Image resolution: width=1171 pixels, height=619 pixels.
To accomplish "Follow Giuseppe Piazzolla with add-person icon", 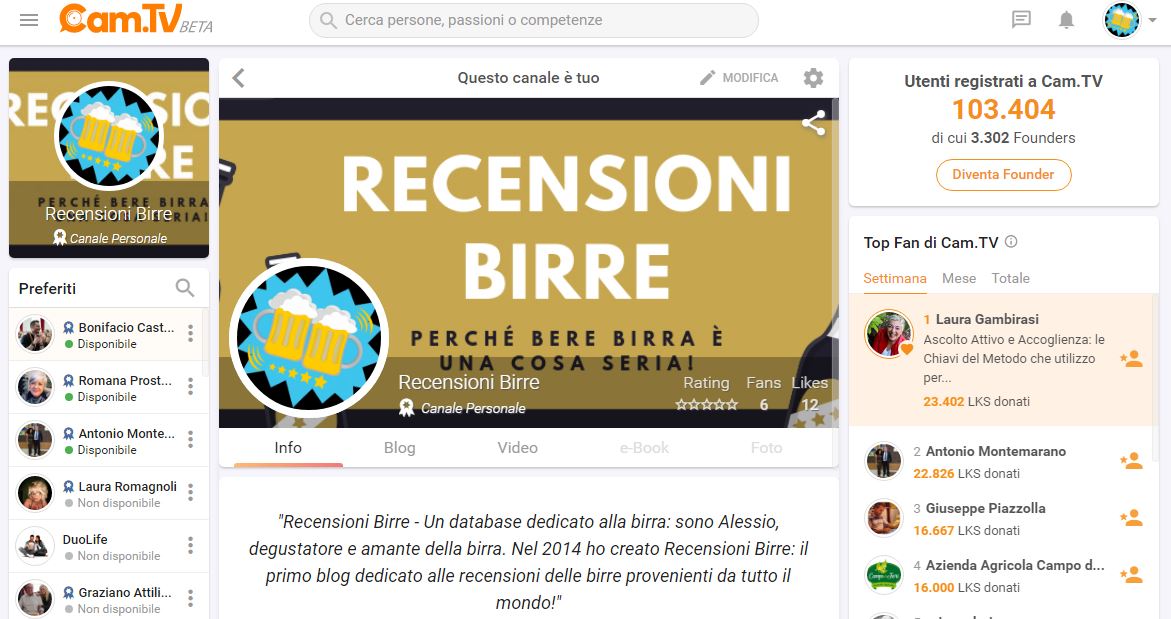I will (x=1131, y=517).
